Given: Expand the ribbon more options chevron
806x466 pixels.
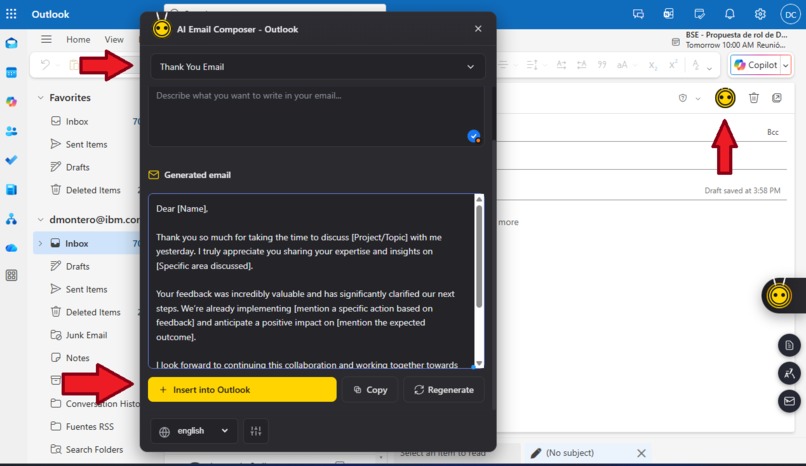Looking at the screenshot, I should pyautogui.click(x=709, y=68).
